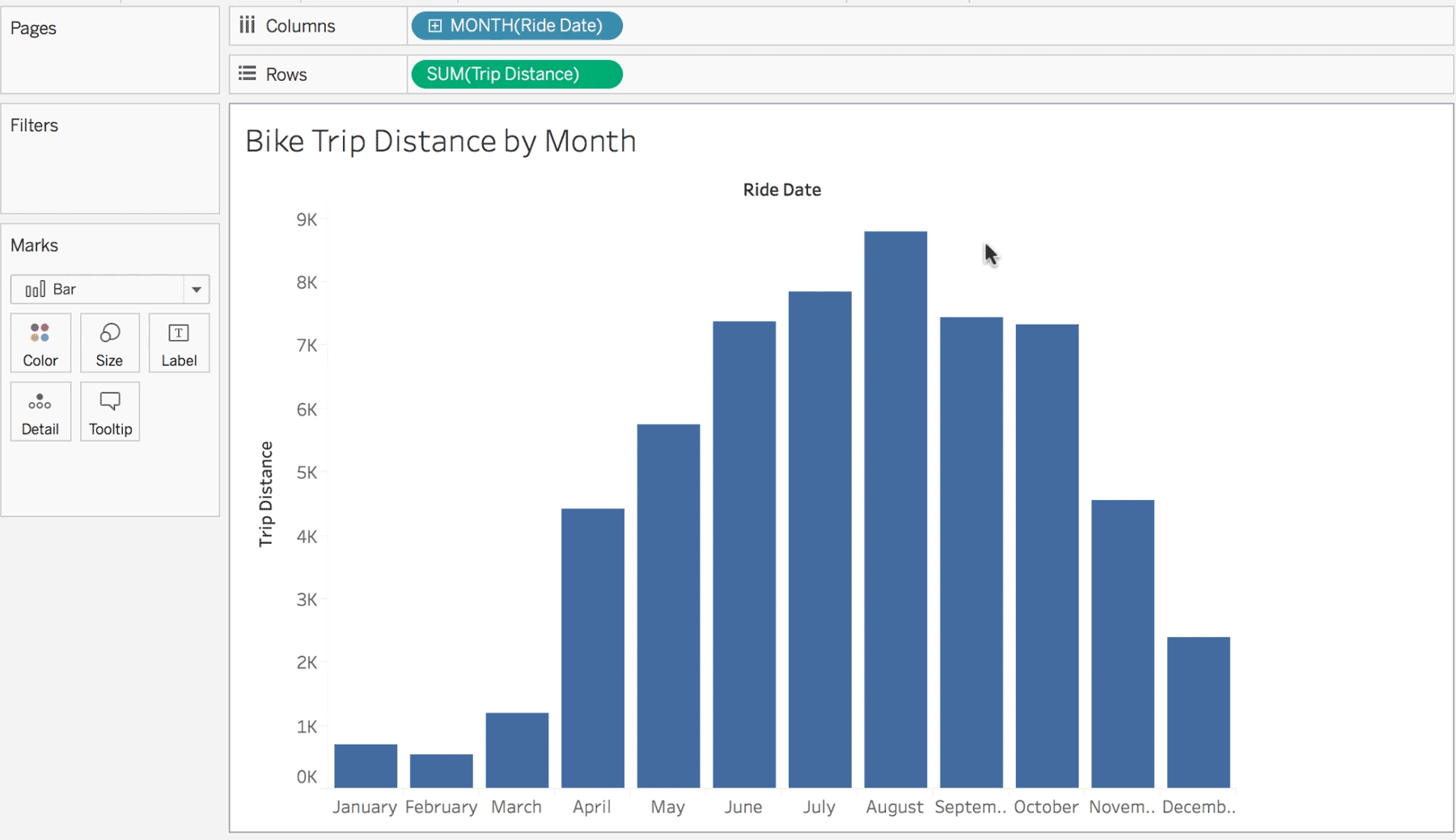Open the mark type dropdown next to Bar
The height and width of the screenshot is (840, 1456).
196,289
